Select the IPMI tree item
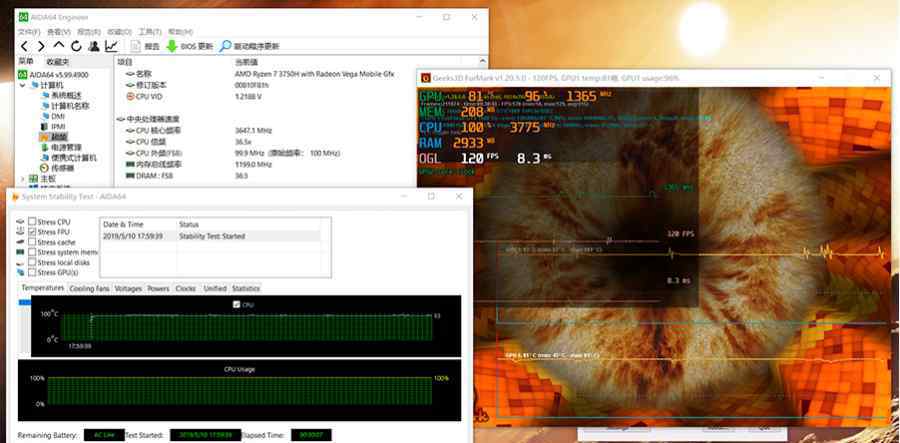Image resolution: width=900 pixels, height=443 pixels. coord(59,126)
